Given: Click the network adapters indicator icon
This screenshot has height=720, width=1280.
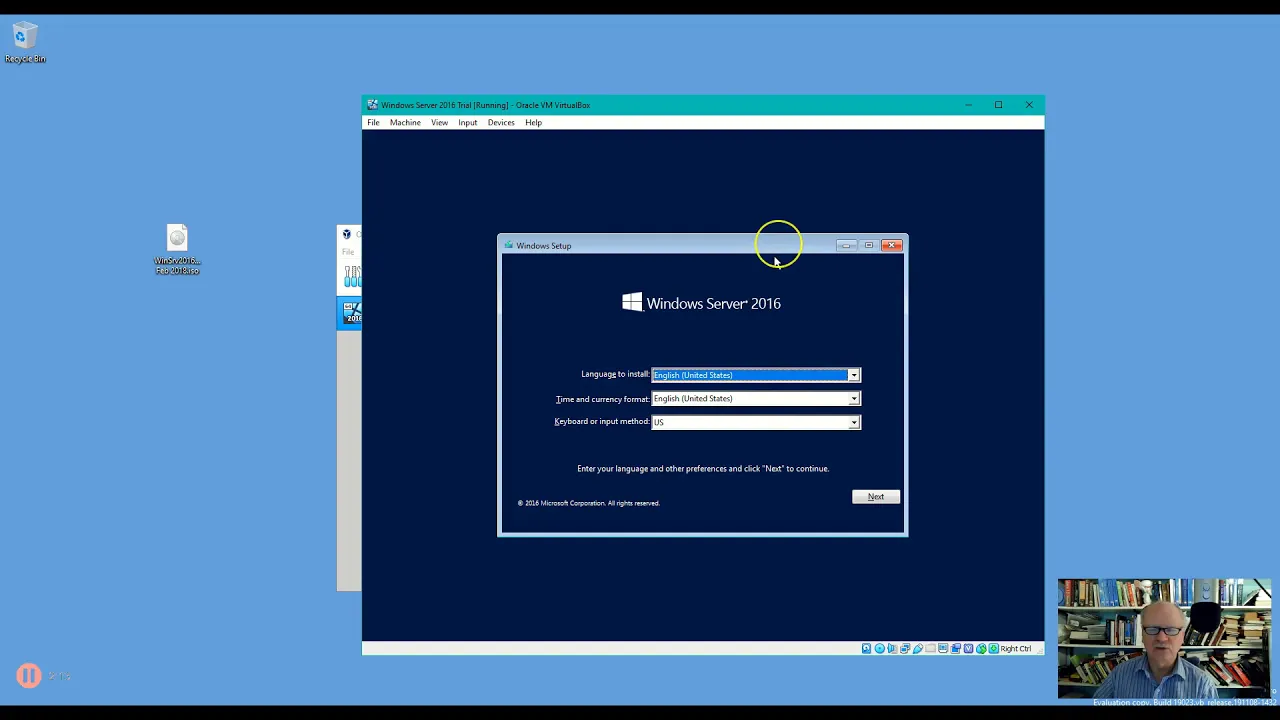Looking at the screenshot, I should click(x=905, y=649).
